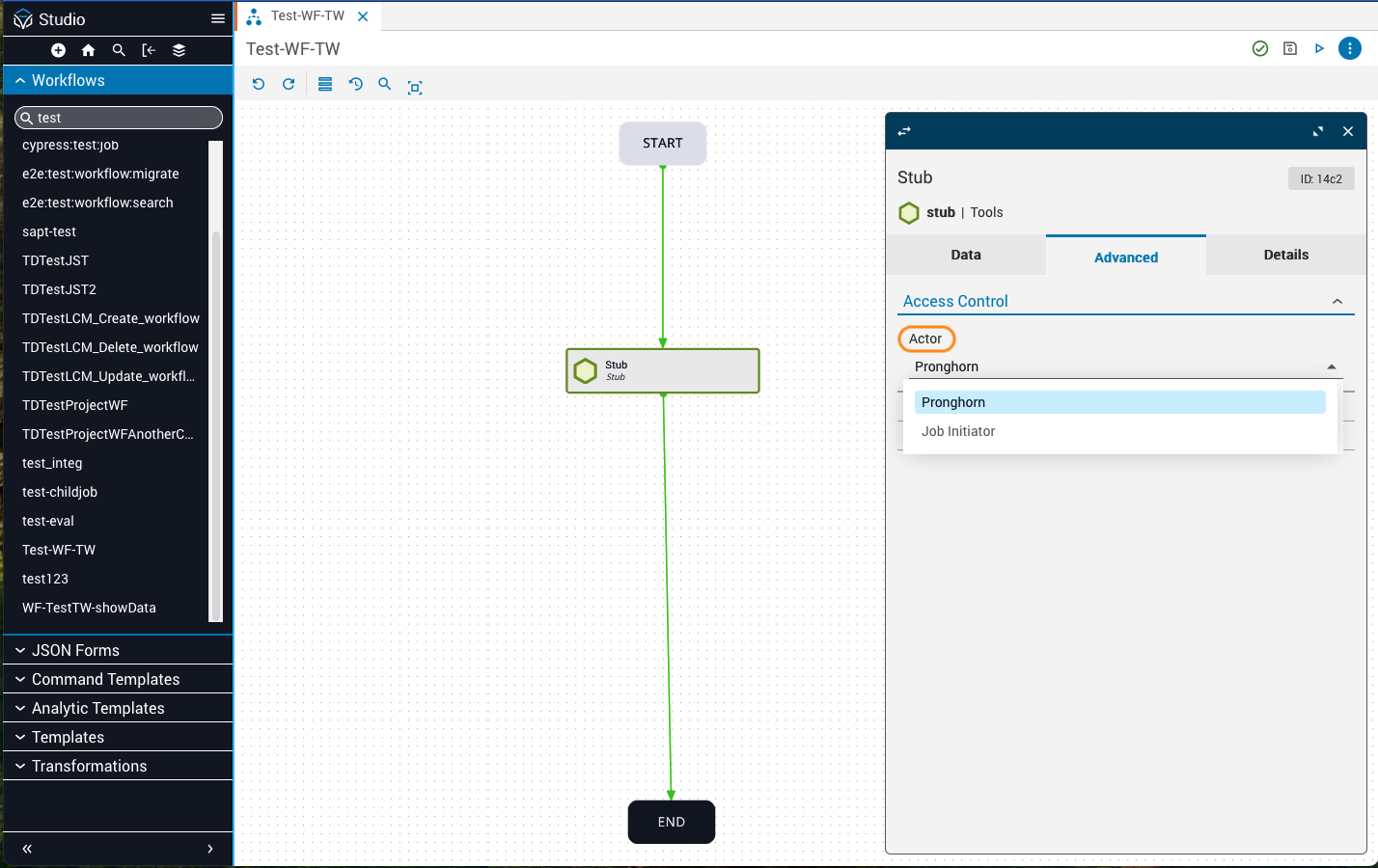Open the blue three-dot more options menu
1378x868 pixels.
1350,48
